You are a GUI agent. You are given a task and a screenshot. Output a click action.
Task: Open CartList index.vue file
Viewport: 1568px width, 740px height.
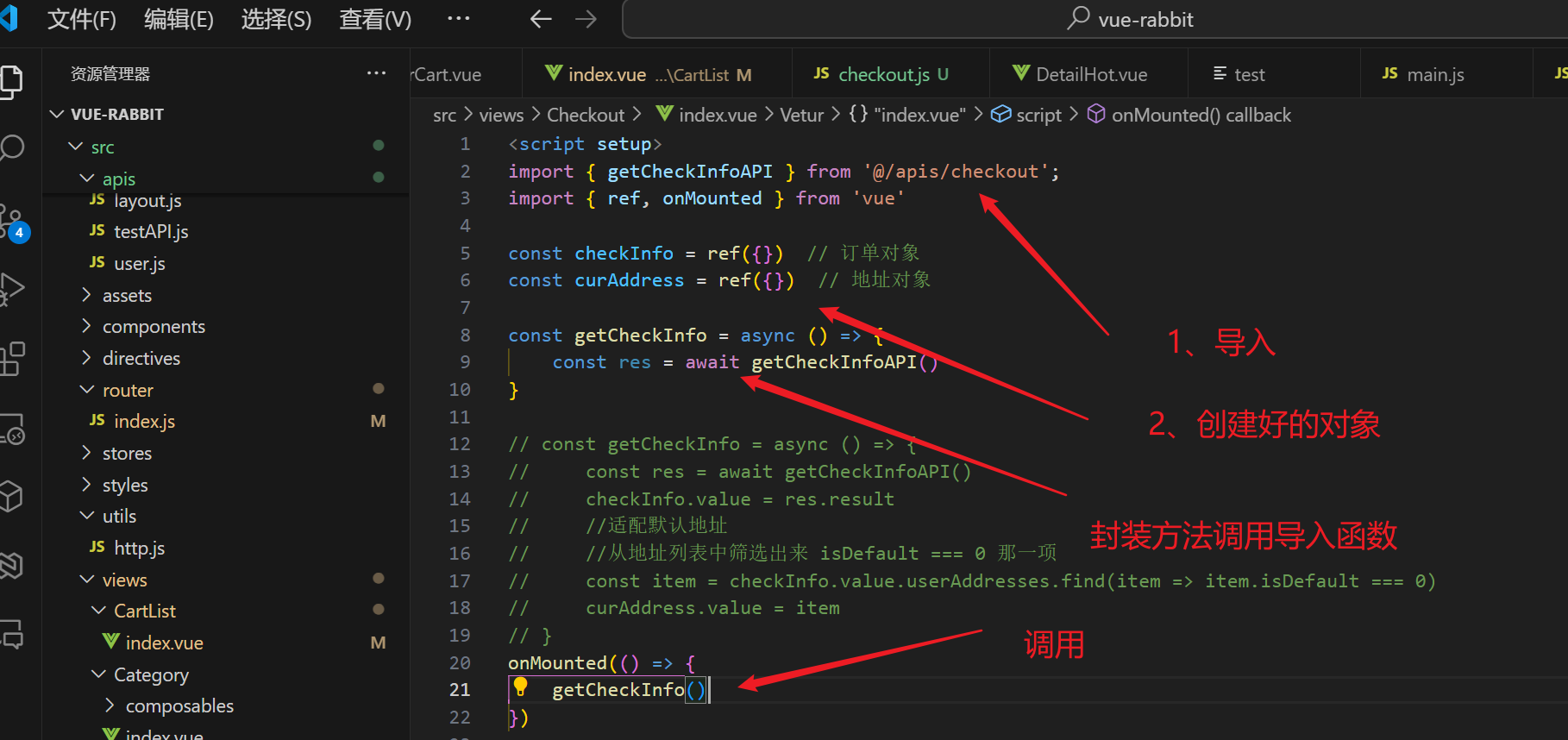click(226, 643)
